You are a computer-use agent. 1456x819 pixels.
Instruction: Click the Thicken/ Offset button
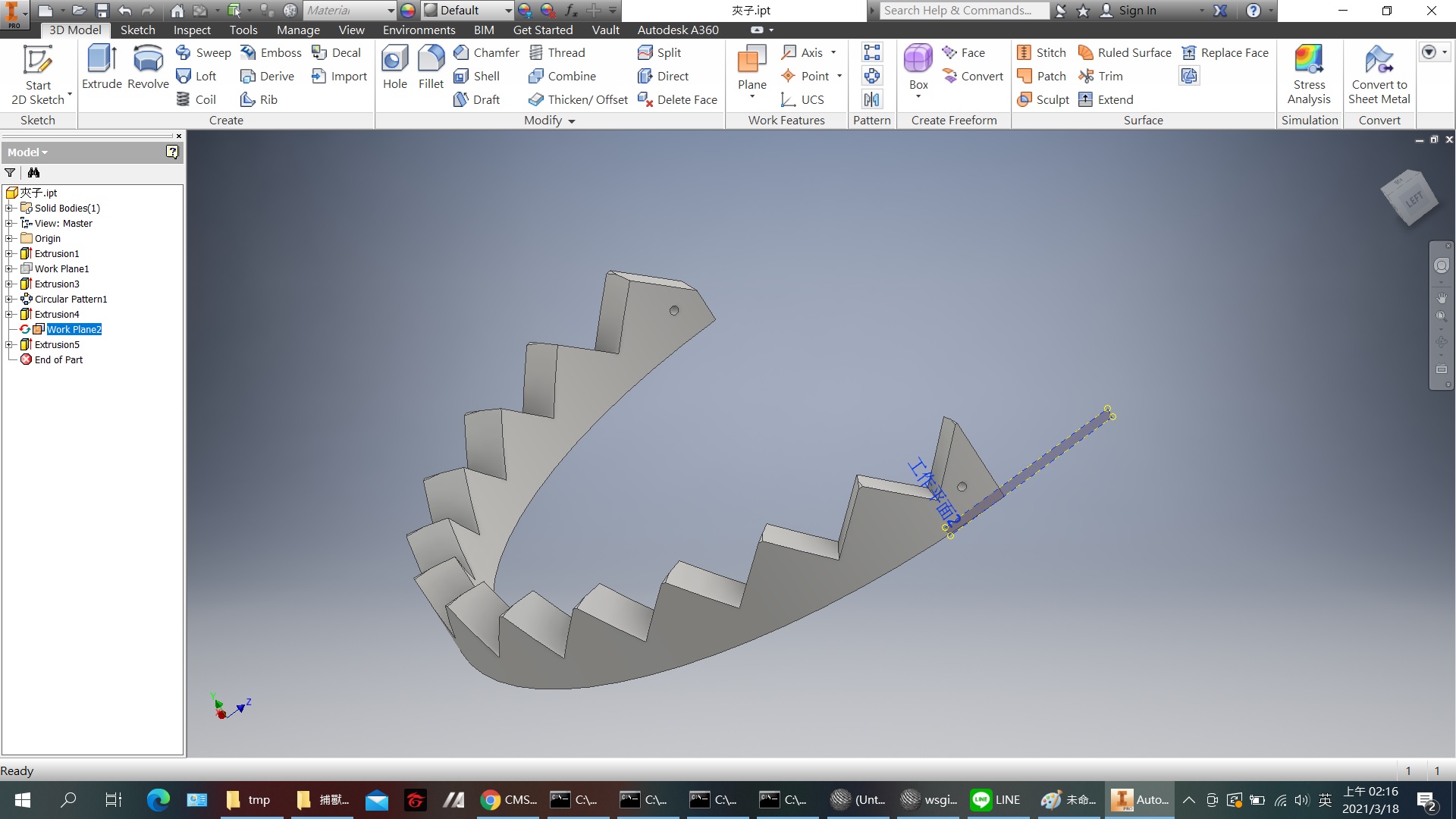pyautogui.click(x=579, y=99)
